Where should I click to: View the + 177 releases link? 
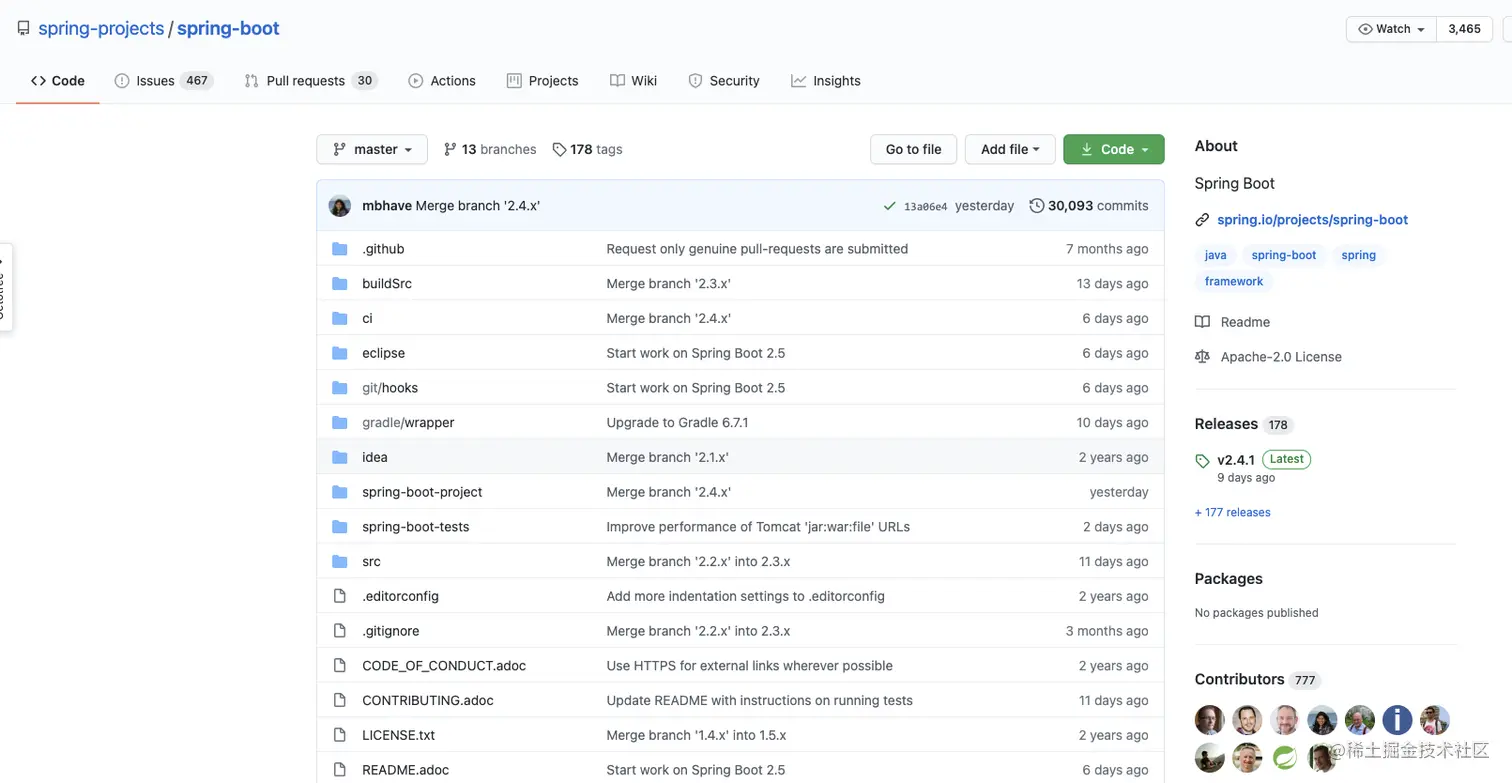(1233, 513)
